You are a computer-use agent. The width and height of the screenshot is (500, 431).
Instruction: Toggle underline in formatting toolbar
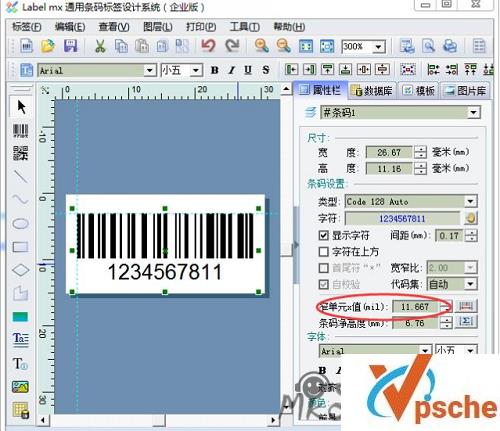point(248,70)
